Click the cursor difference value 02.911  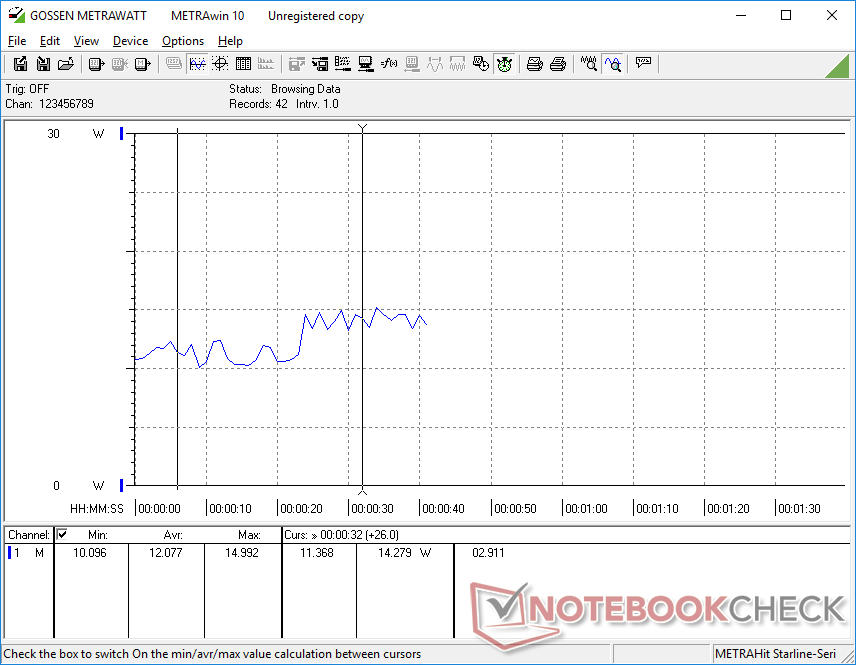point(488,553)
